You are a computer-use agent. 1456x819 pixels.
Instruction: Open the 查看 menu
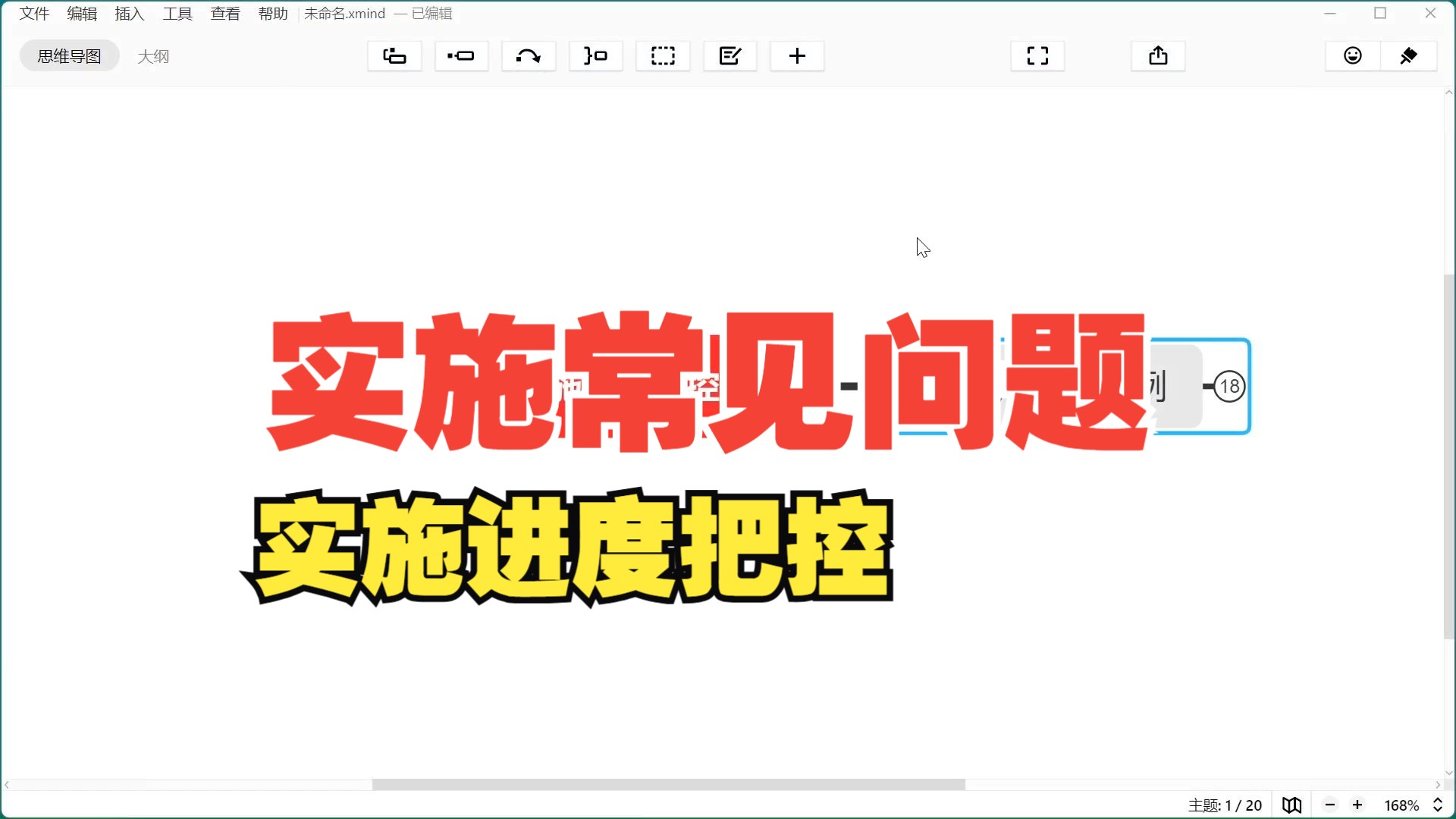[x=225, y=14]
